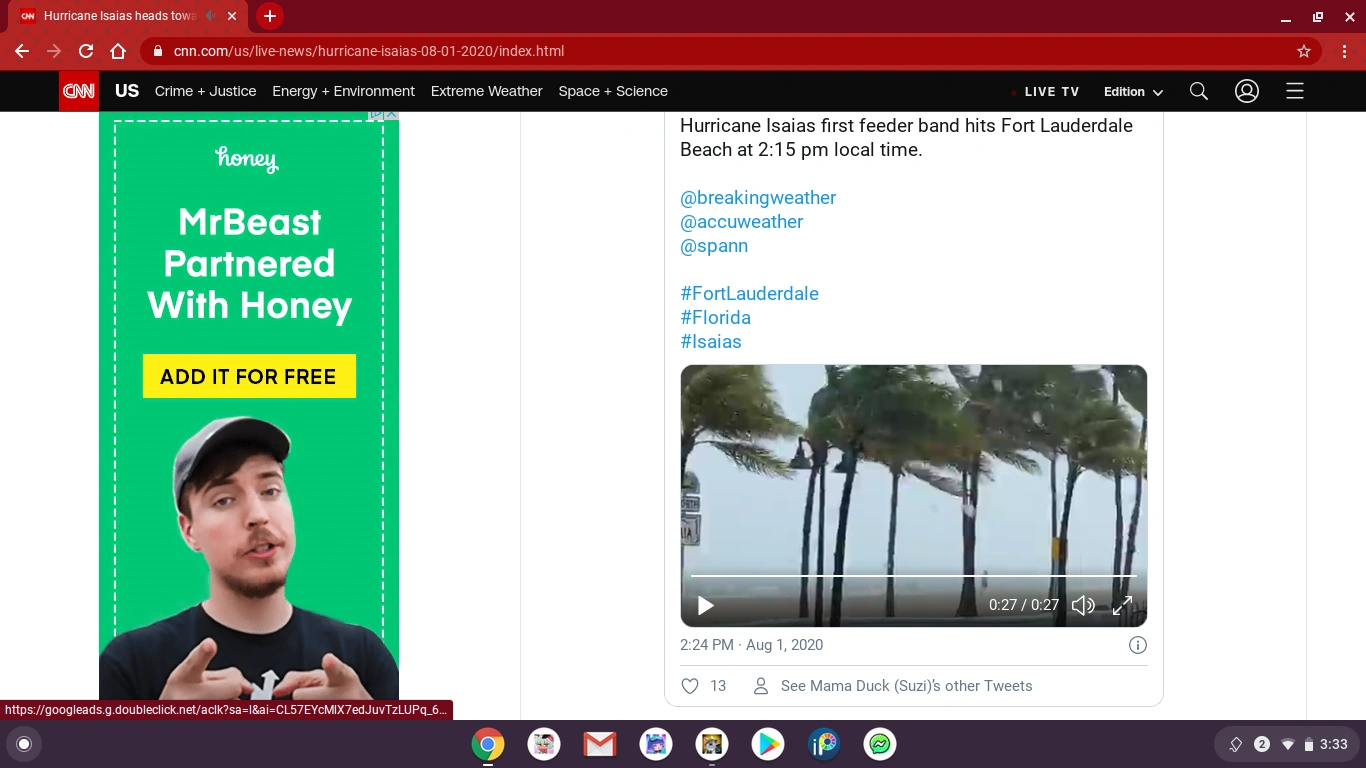1366x768 pixels.
Task: Click the 0:27 / 0:27 video time
Action: pos(1024,605)
